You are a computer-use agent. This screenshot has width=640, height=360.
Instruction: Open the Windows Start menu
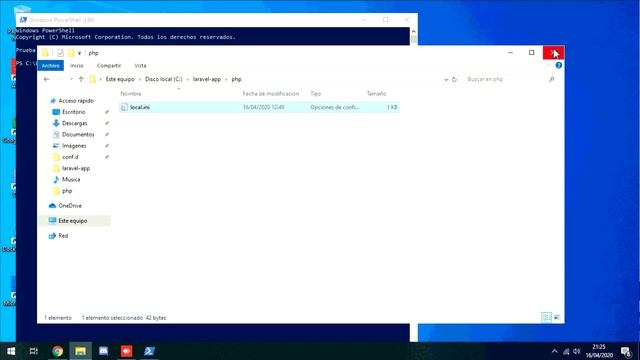(11, 351)
